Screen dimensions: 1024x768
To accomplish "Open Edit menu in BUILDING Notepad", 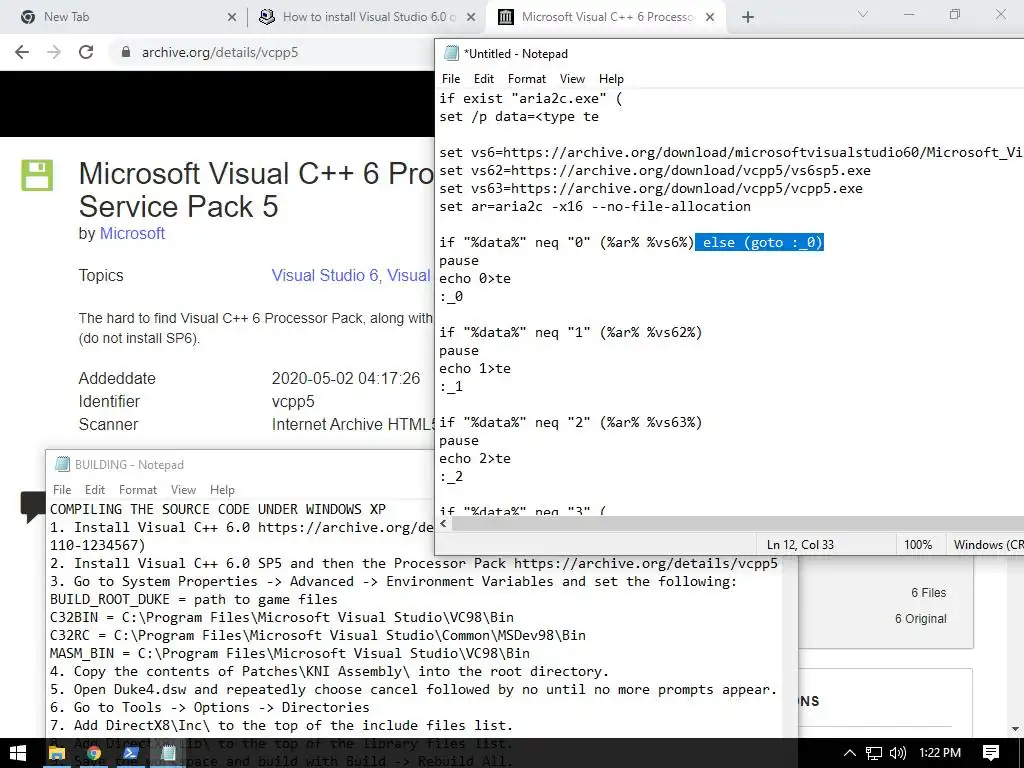I will tap(95, 490).
